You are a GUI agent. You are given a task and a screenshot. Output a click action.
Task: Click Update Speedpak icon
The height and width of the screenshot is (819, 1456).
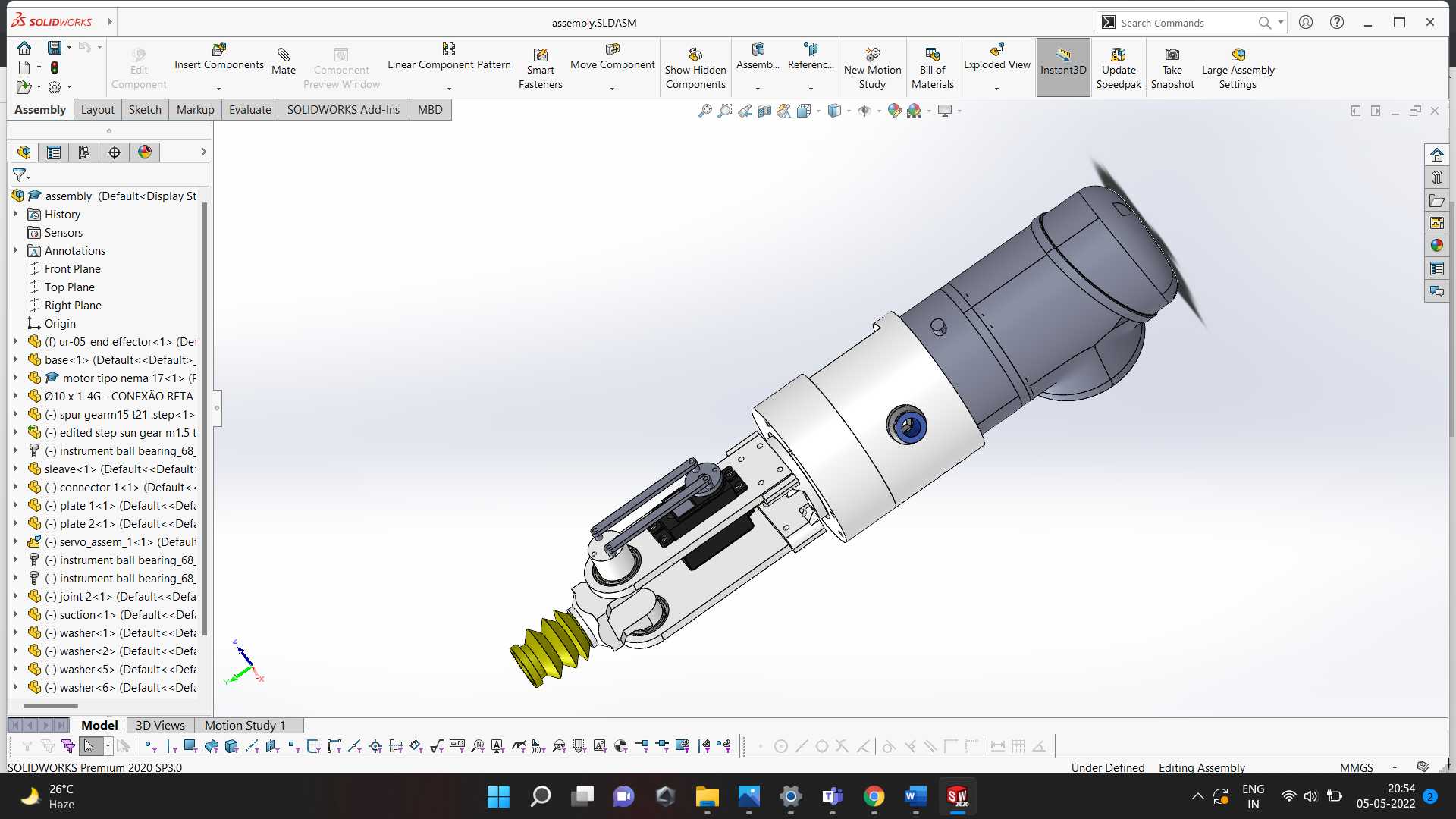coord(1119,55)
